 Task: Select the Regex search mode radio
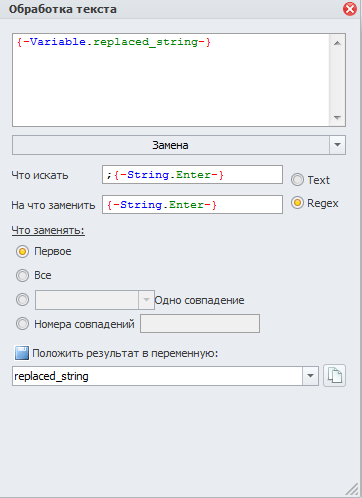(x=297, y=203)
